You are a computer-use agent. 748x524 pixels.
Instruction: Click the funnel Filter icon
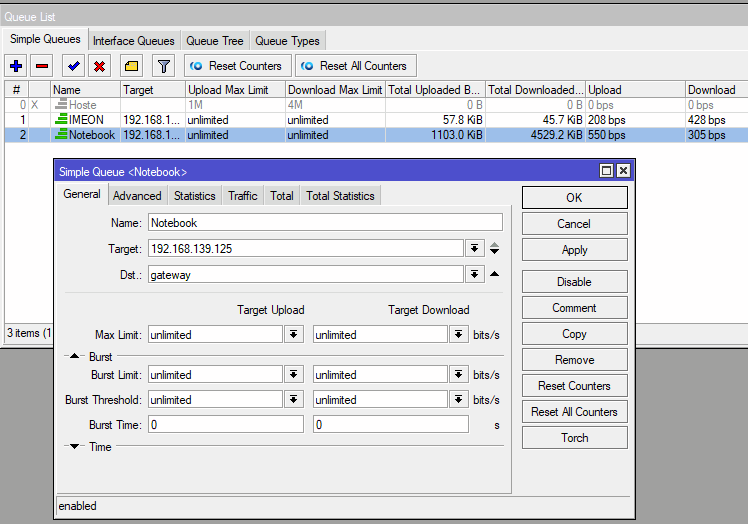tap(164, 66)
